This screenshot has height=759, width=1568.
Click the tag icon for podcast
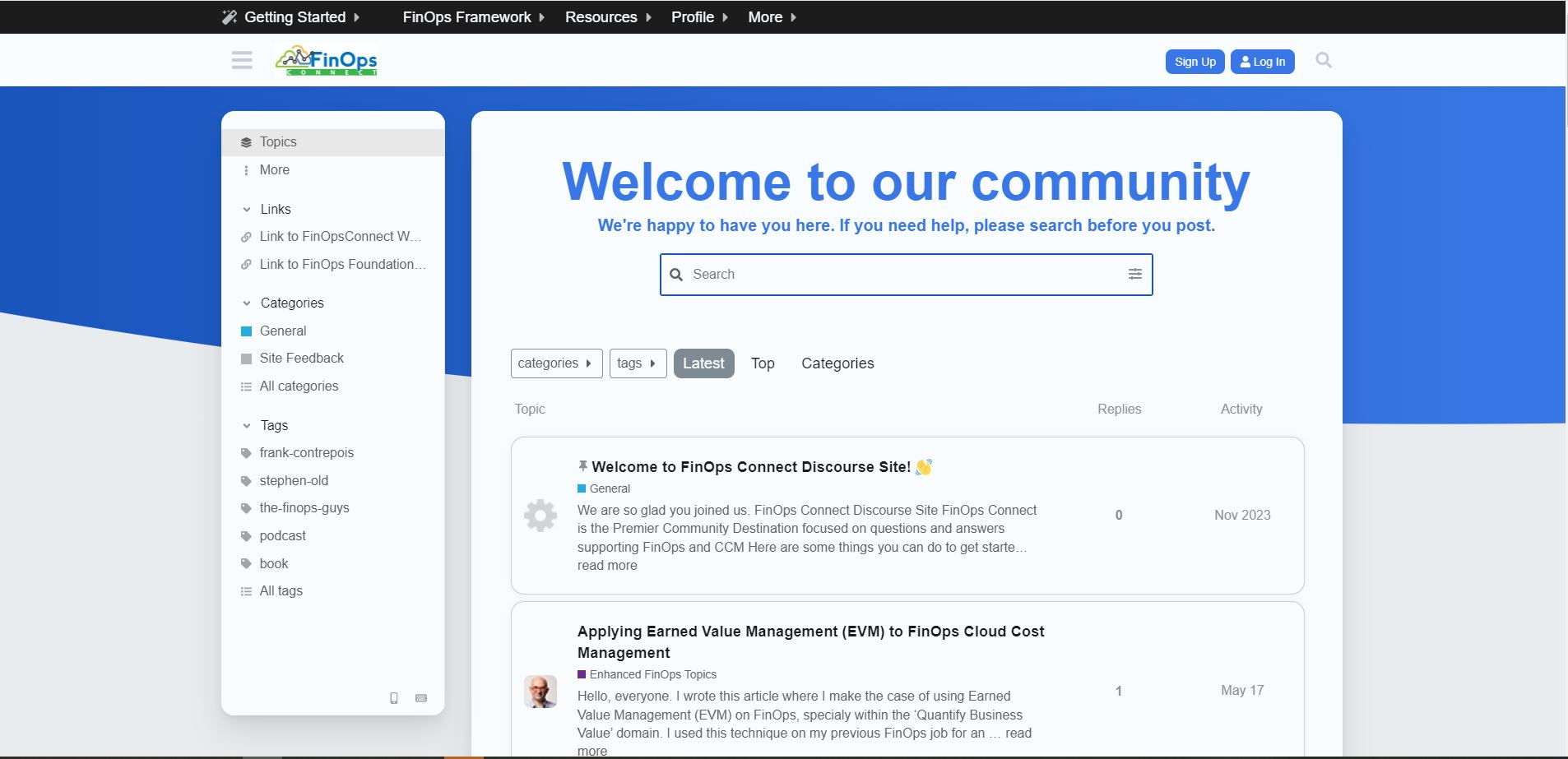point(246,536)
